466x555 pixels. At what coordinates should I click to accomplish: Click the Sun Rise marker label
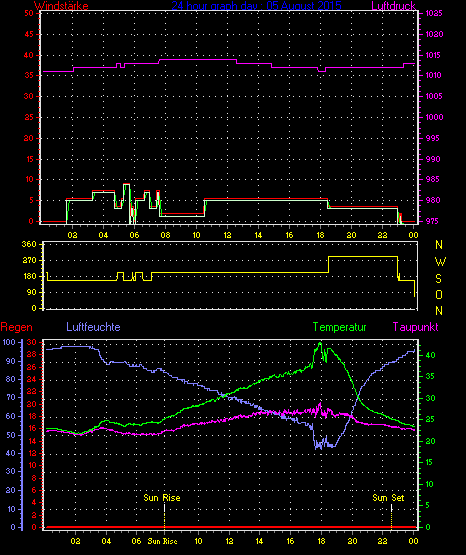pyautogui.click(x=162, y=498)
